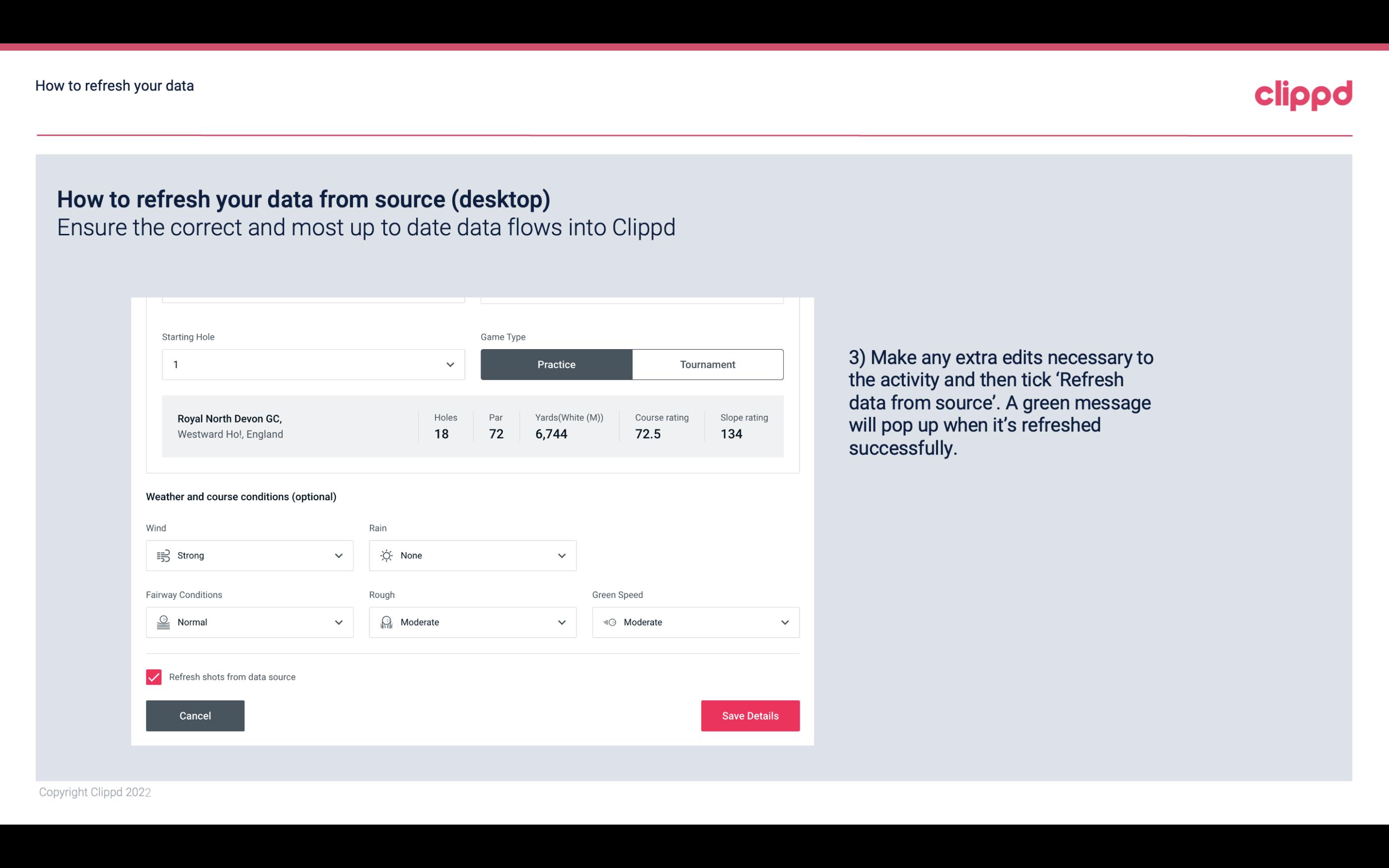Click the Practice game type button icon
Image resolution: width=1389 pixels, height=868 pixels.
point(556,364)
